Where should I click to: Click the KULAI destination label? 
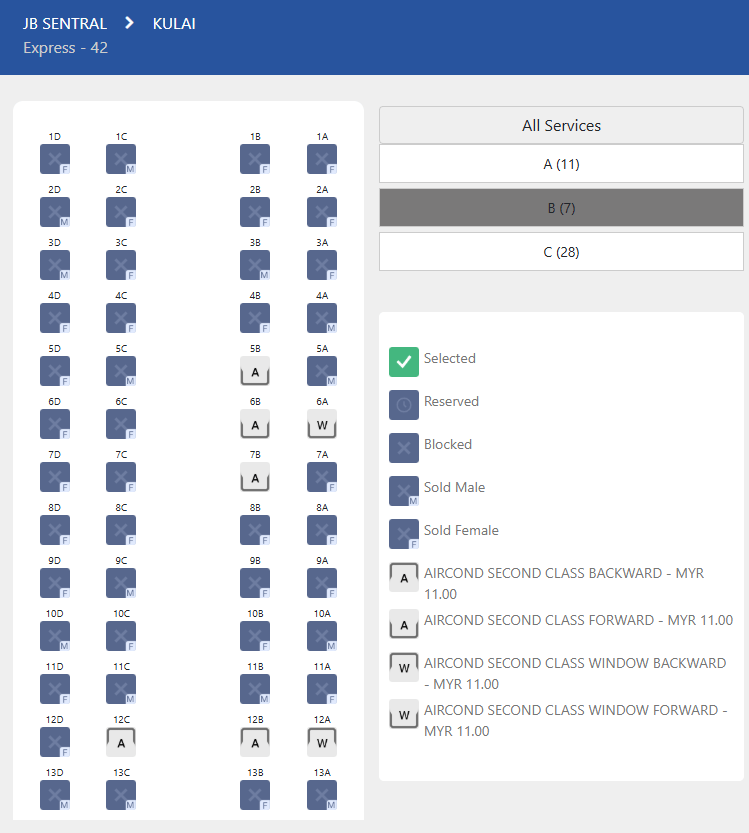(174, 24)
